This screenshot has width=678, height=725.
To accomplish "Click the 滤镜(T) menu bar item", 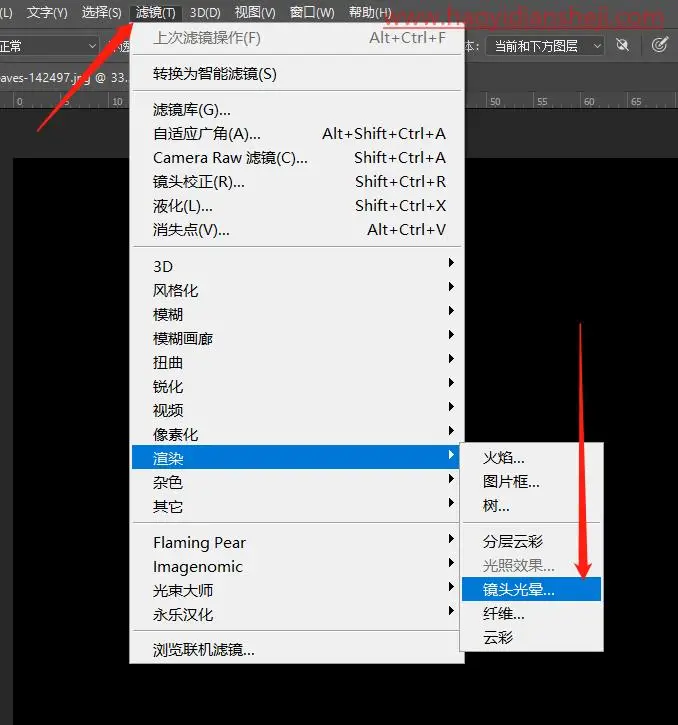I will click(155, 12).
